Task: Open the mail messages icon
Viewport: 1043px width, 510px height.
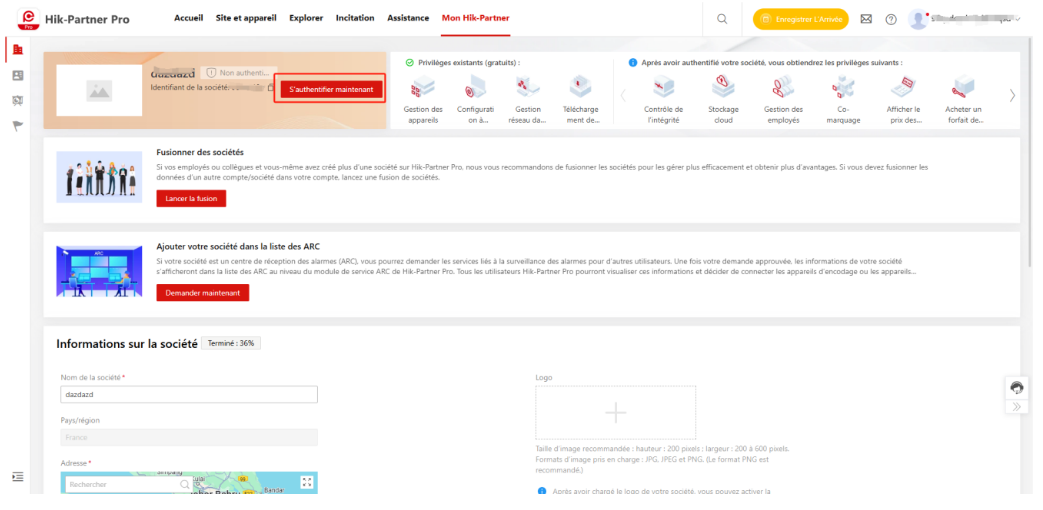Action: point(866,19)
